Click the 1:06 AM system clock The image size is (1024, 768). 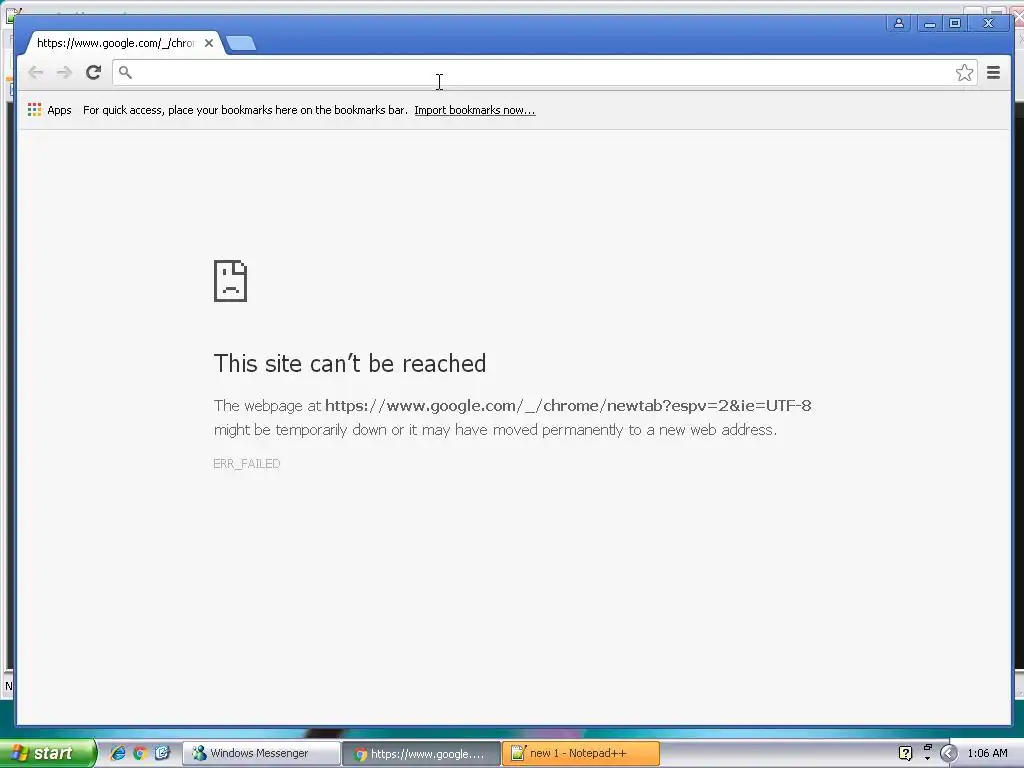pyautogui.click(x=987, y=754)
